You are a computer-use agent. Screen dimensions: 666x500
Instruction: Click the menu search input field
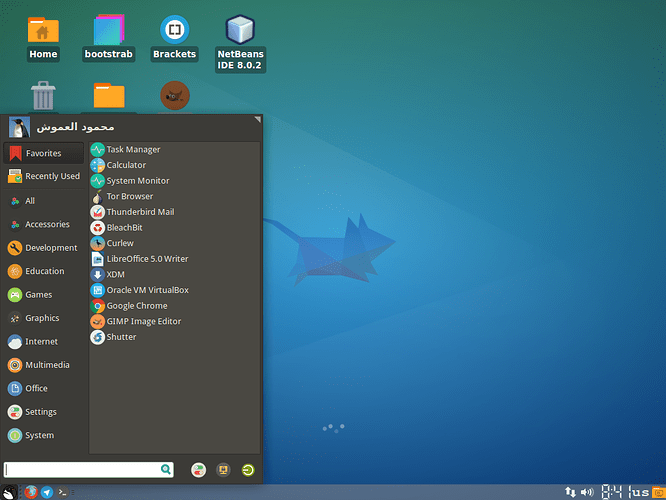(x=88, y=470)
